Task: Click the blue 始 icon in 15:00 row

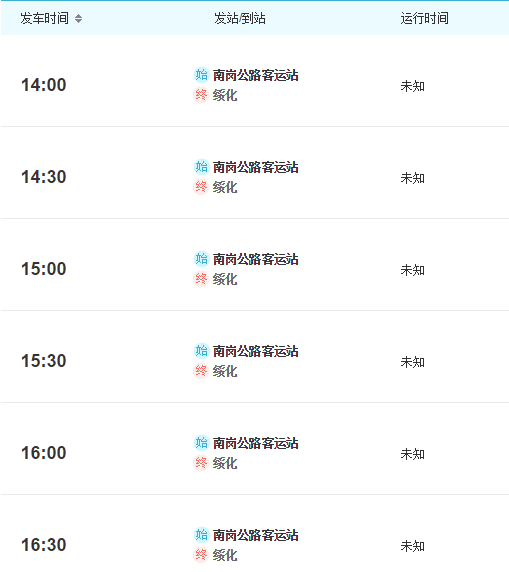Action: point(201,259)
